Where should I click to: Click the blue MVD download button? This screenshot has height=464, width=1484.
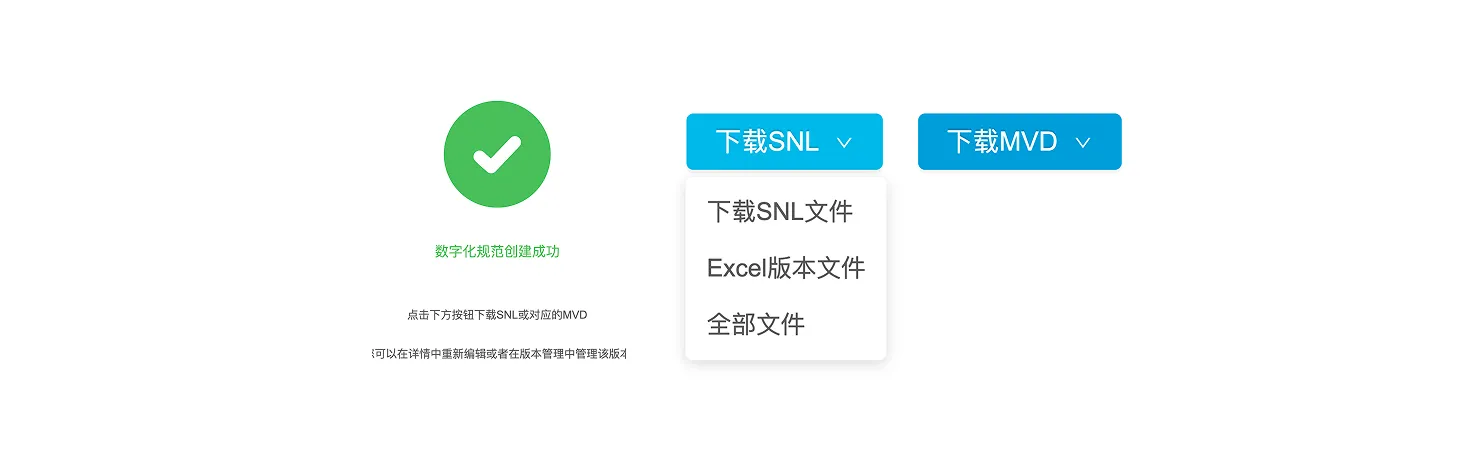(x=1020, y=142)
